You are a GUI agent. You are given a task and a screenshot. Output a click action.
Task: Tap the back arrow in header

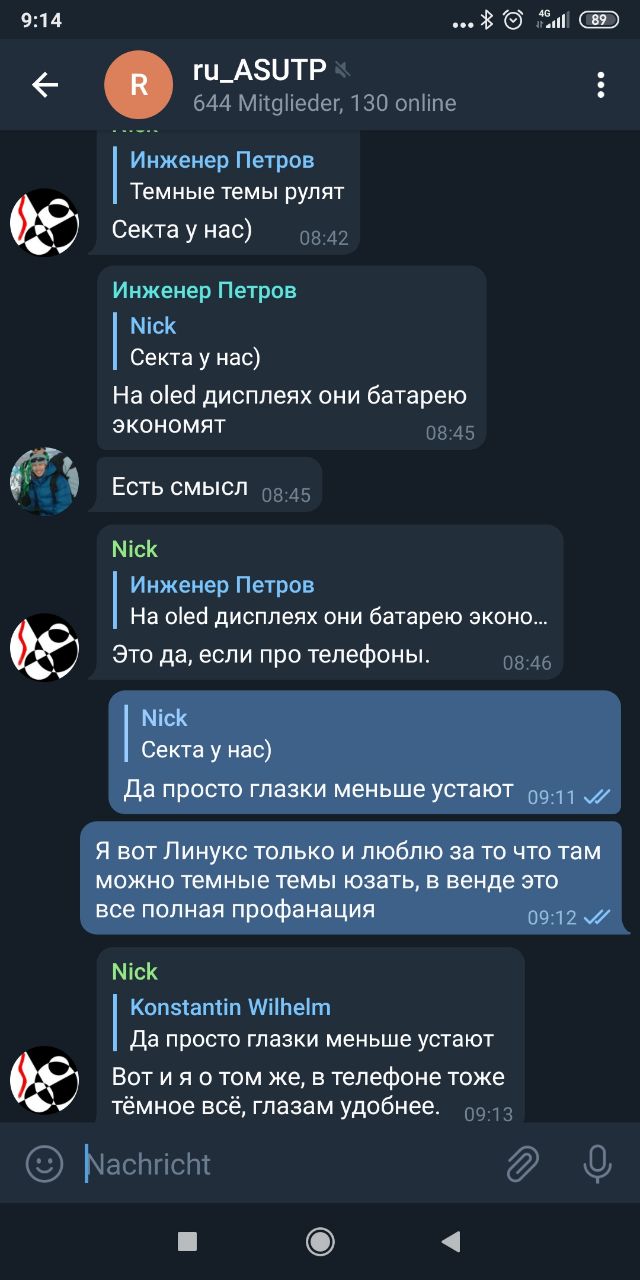[45, 85]
